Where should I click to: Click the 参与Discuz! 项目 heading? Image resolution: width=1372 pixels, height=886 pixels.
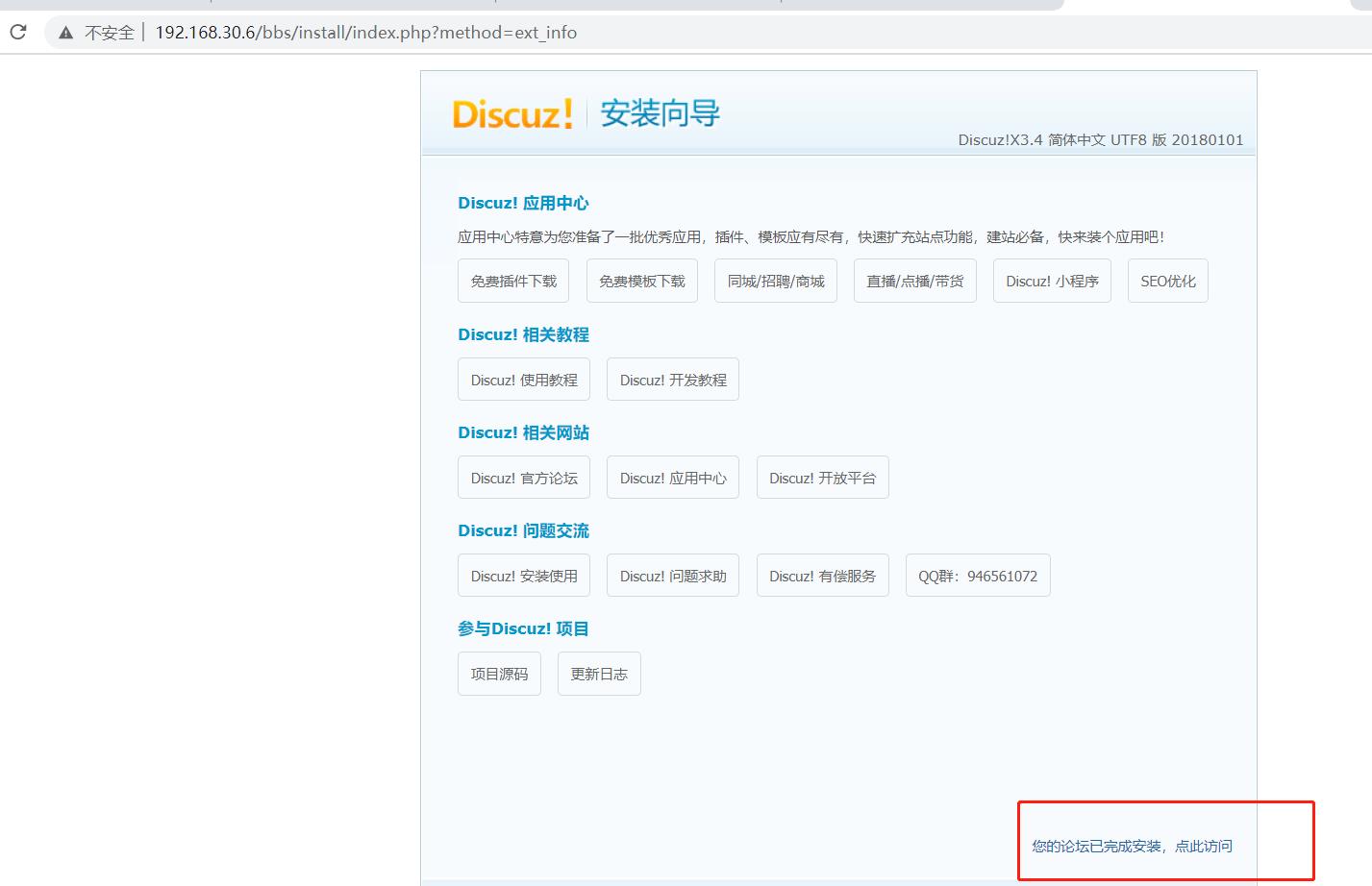[523, 628]
